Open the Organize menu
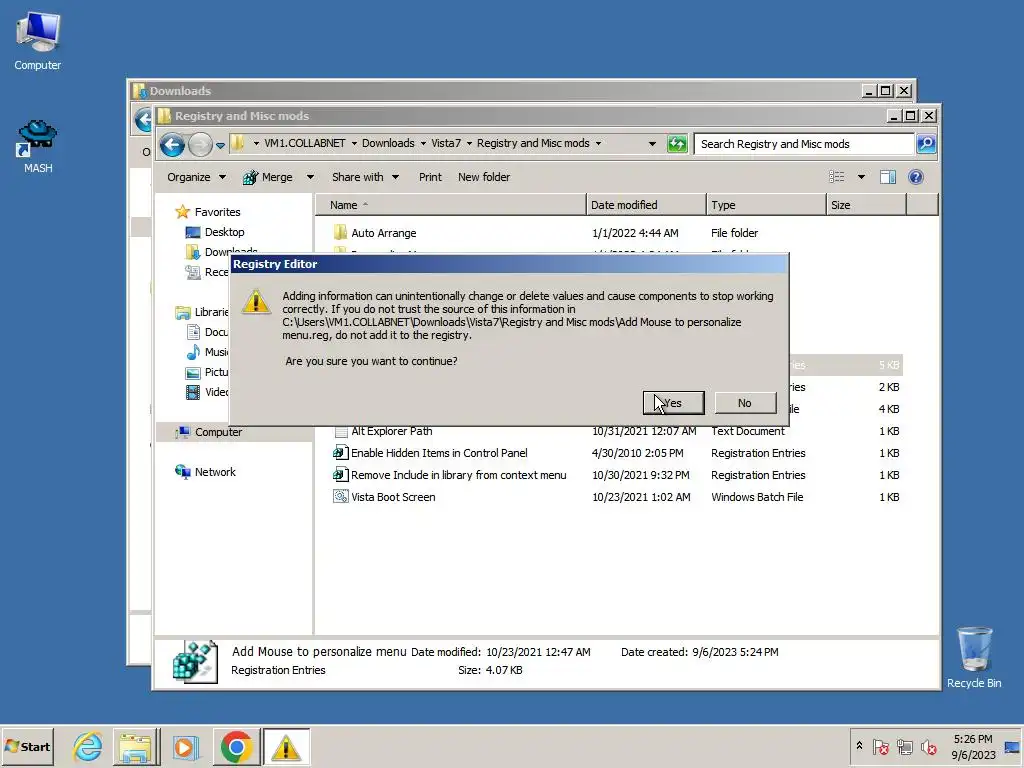Viewport: 1024px width, 768px height. pos(196,177)
